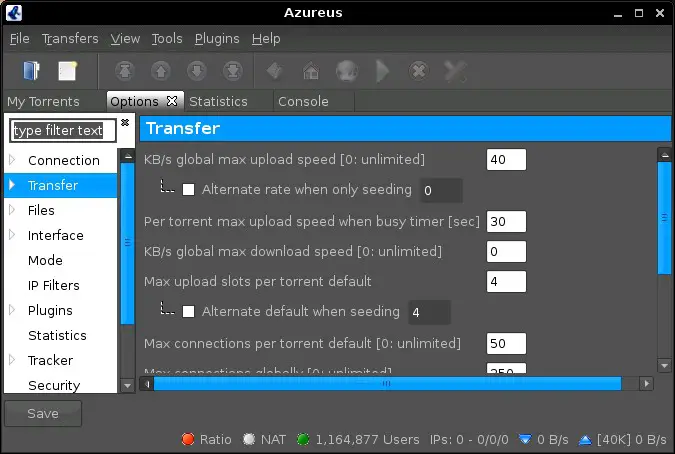
Task: Click the horizontal scrollbar left arrow
Action: (147, 383)
